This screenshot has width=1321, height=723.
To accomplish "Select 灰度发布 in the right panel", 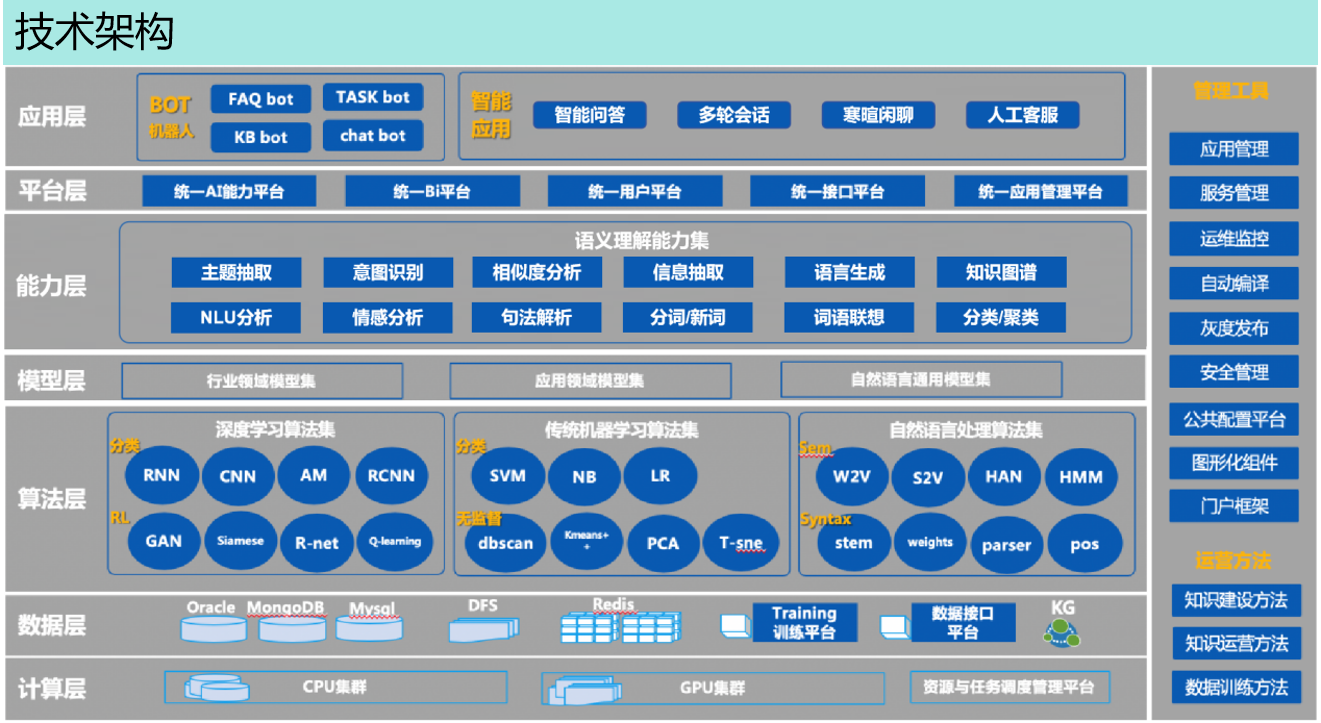I will pos(1234,328).
